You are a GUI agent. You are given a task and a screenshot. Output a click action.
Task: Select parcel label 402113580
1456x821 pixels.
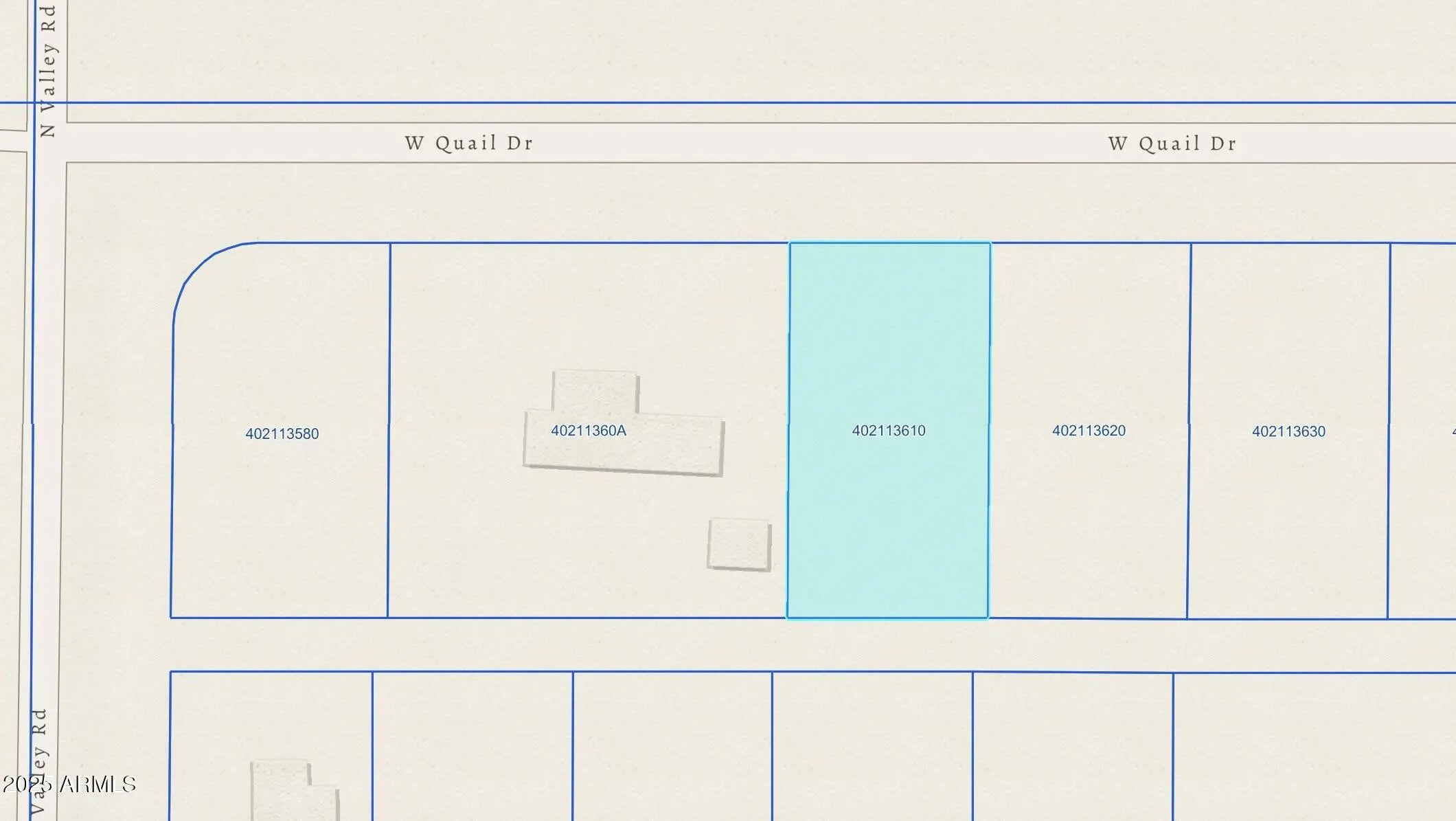click(x=282, y=434)
